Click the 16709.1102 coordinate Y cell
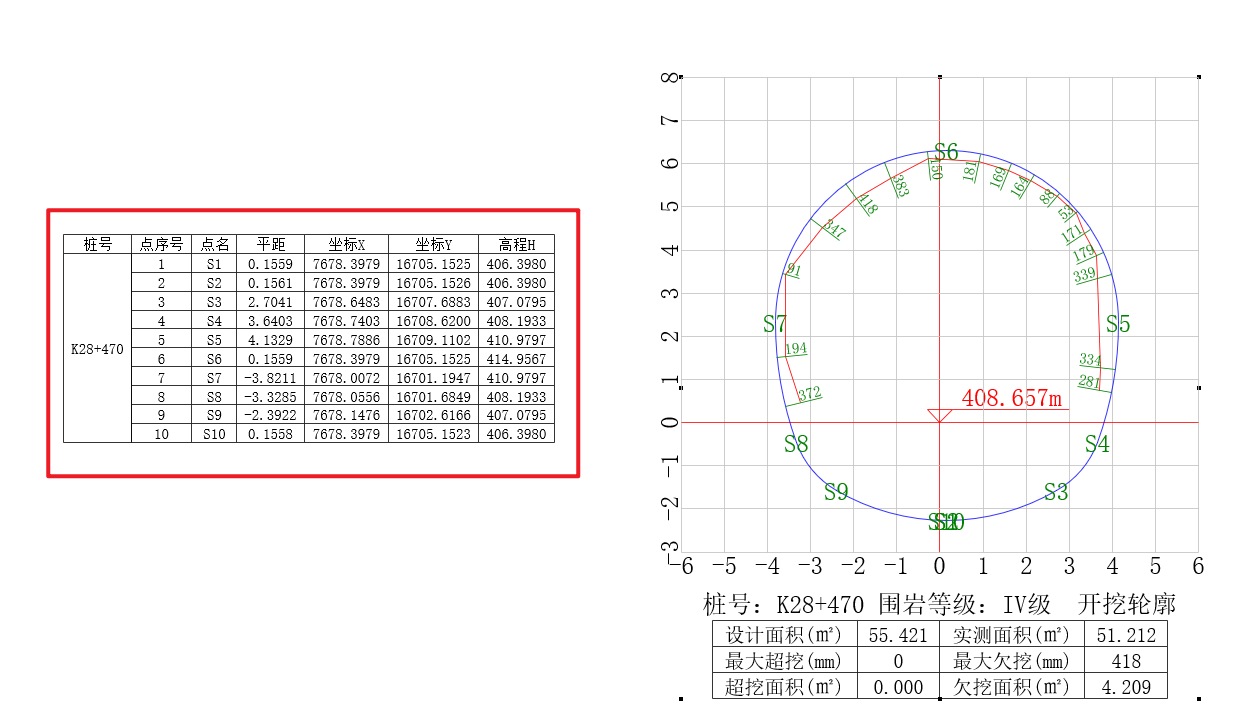This screenshot has width=1242, height=723. click(x=432, y=340)
